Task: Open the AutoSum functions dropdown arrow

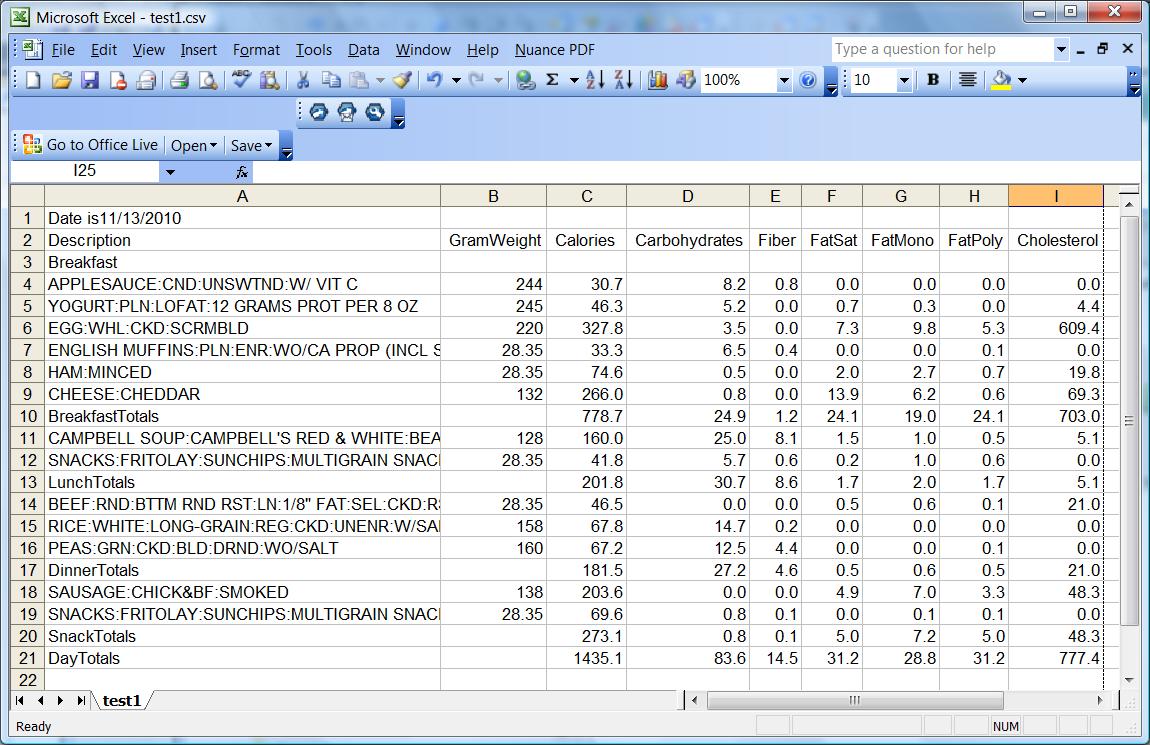Action: point(574,80)
